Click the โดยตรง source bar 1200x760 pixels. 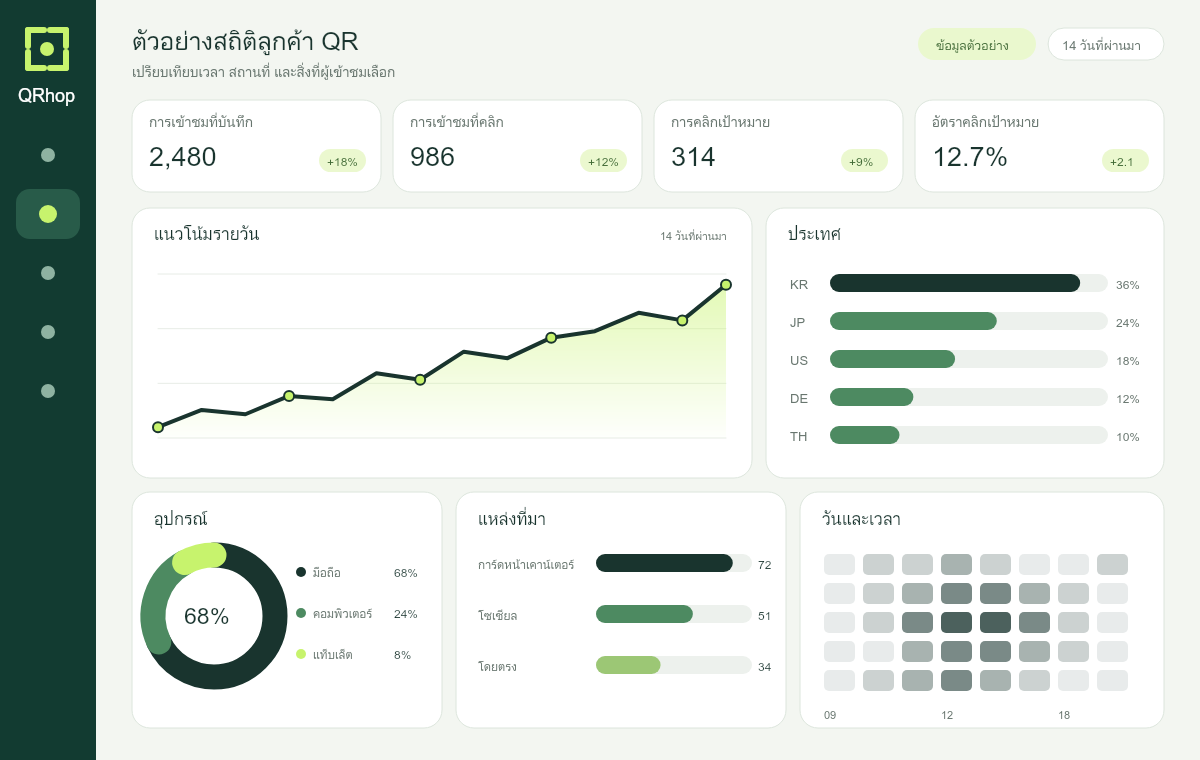(674, 665)
